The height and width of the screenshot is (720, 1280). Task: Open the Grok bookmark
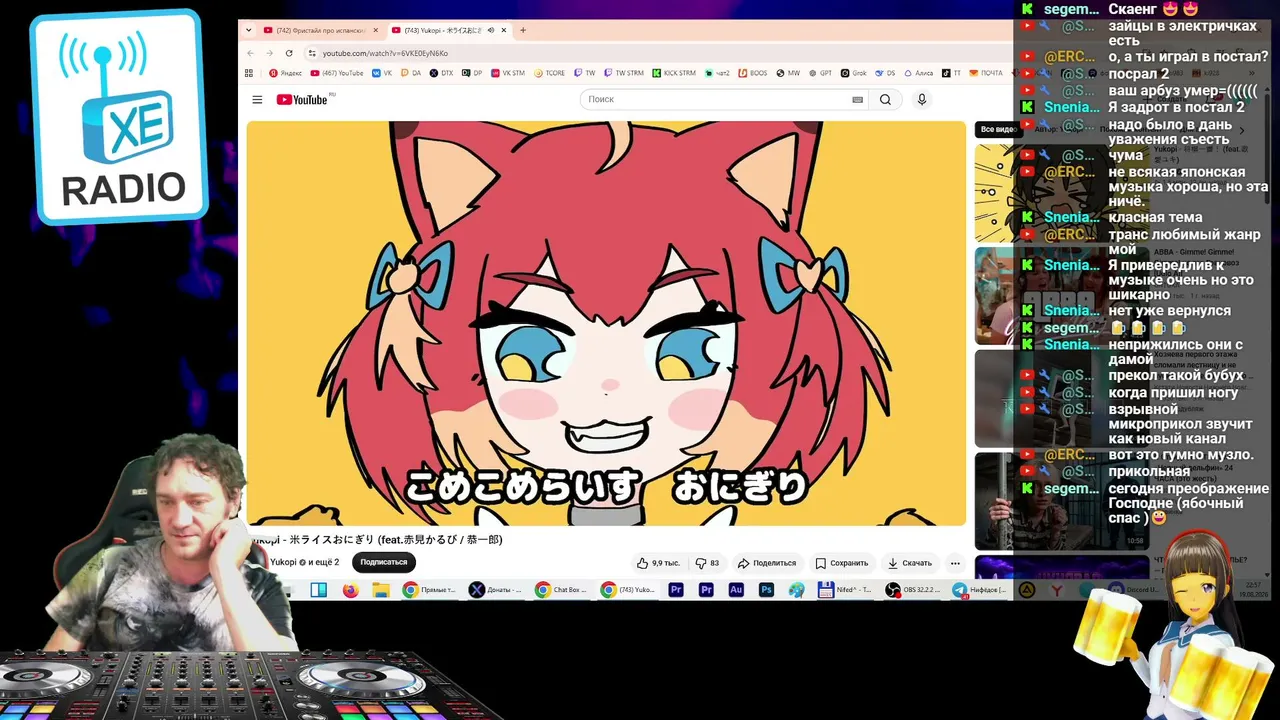[854, 73]
